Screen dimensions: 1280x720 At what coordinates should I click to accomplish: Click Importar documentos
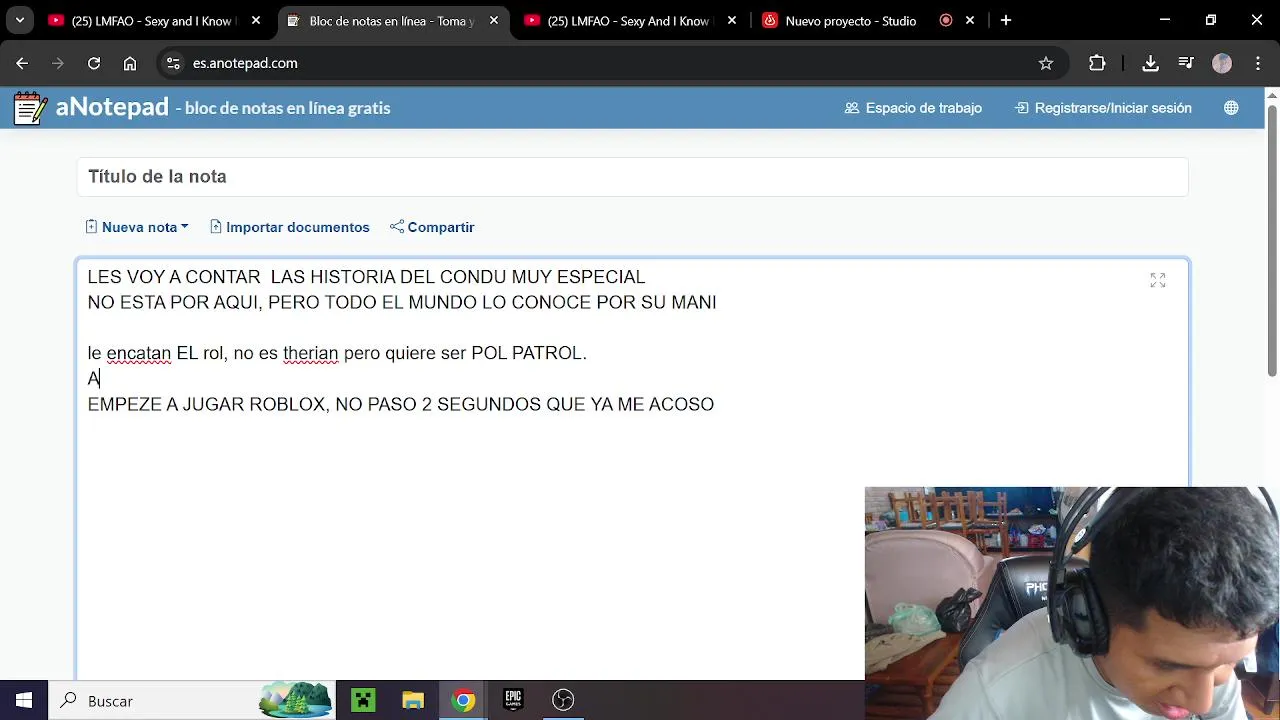pos(289,227)
